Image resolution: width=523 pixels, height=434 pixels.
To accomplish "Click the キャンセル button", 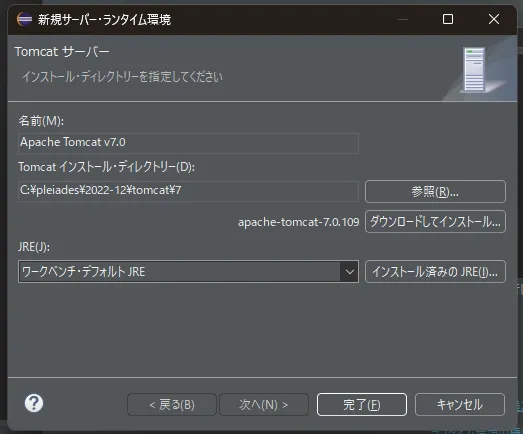I will [x=460, y=405].
